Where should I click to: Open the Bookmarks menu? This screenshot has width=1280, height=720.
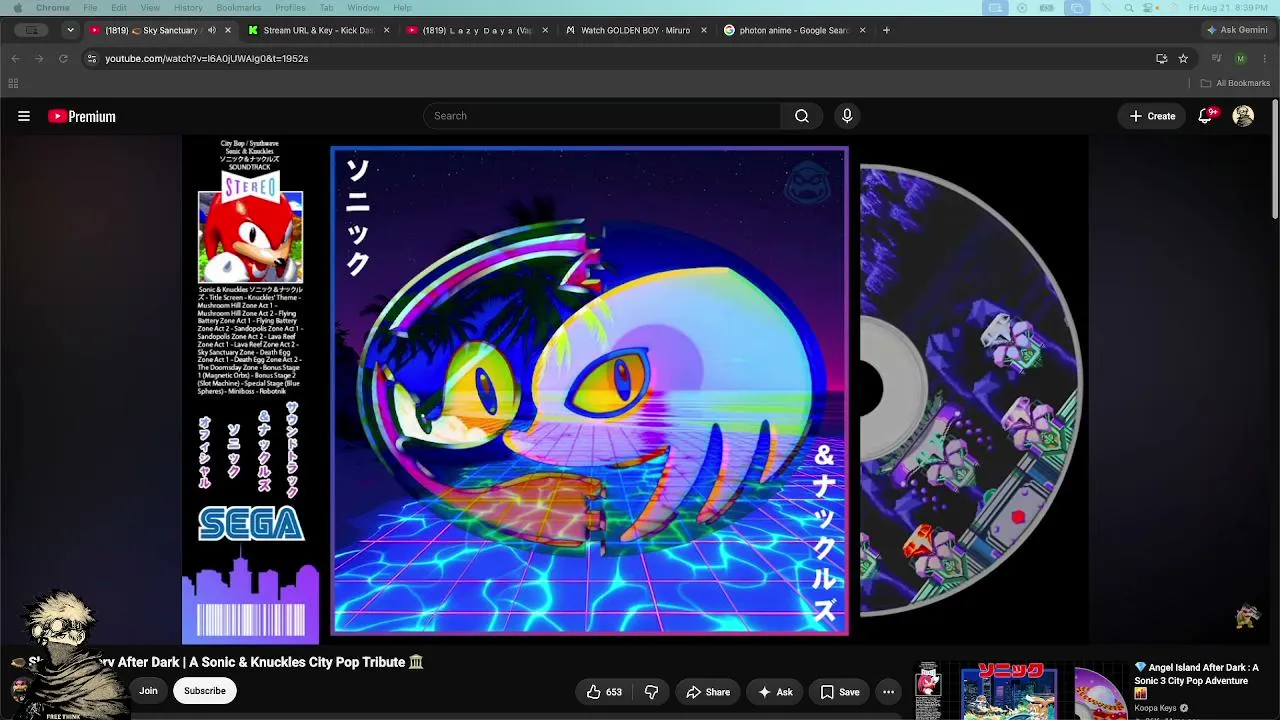click(x=239, y=8)
